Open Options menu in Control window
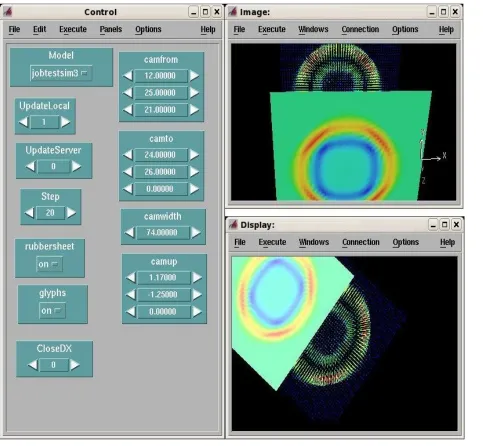 148,29
